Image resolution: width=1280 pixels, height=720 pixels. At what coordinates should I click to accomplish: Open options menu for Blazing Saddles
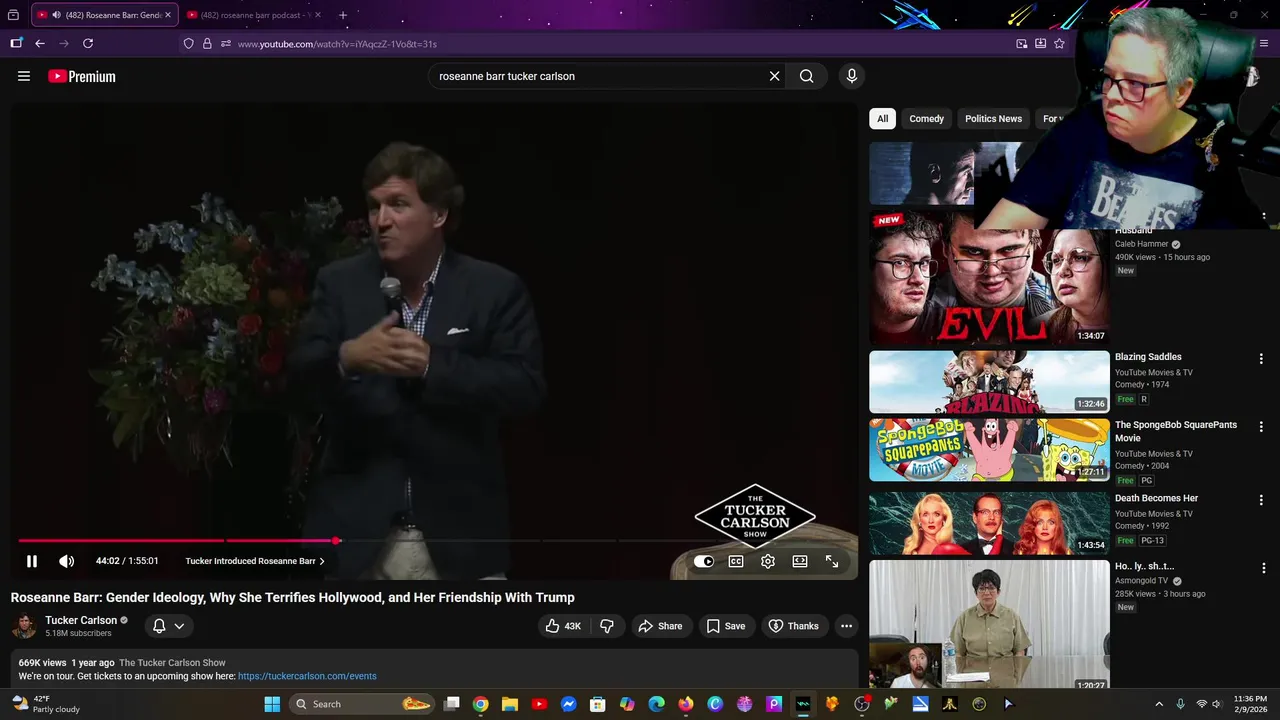[x=1260, y=359]
